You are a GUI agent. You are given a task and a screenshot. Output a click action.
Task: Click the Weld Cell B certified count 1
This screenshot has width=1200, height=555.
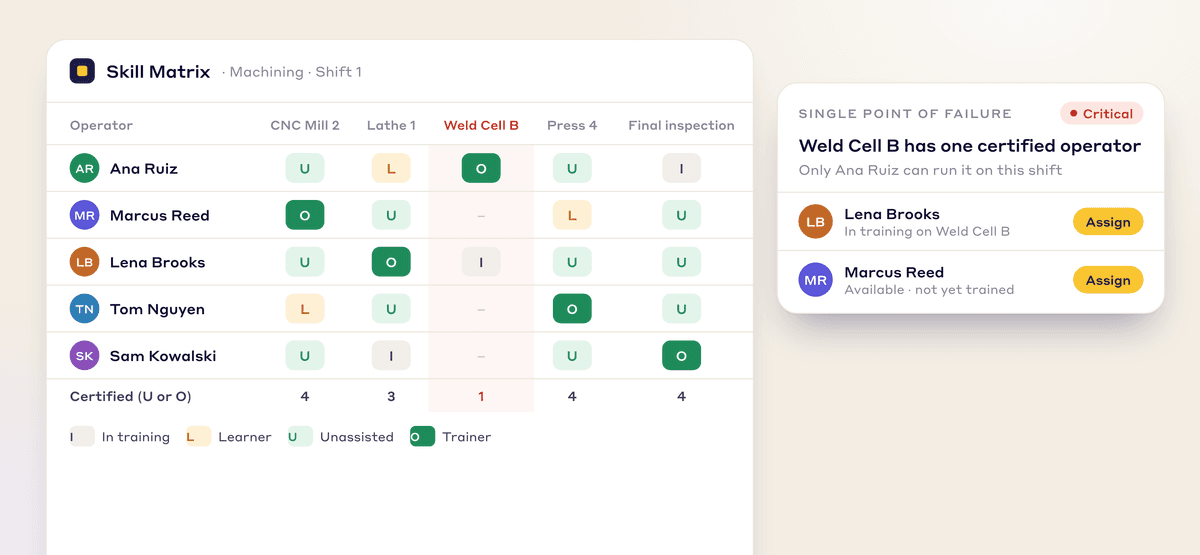coord(481,396)
